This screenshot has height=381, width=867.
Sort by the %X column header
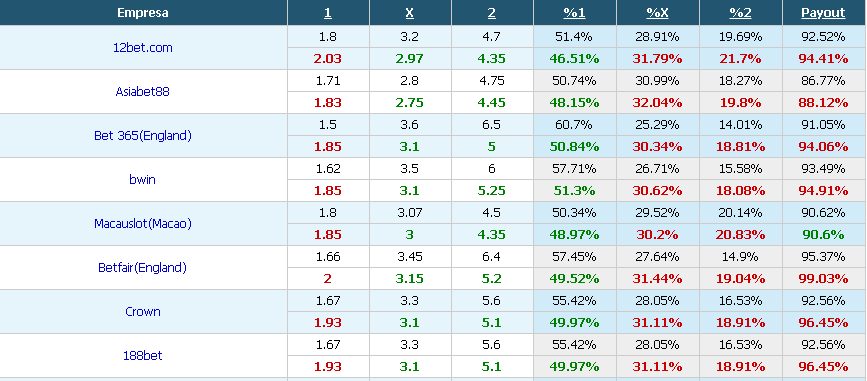point(657,13)
